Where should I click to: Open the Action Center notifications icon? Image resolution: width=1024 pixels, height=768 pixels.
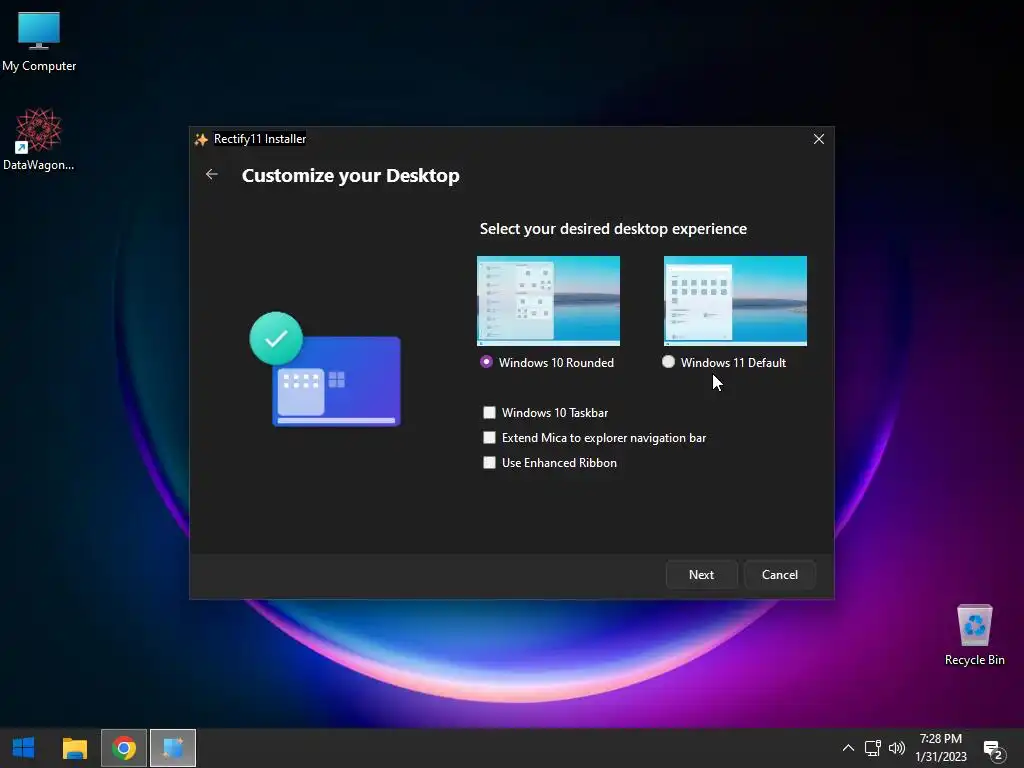coord(993,750)
